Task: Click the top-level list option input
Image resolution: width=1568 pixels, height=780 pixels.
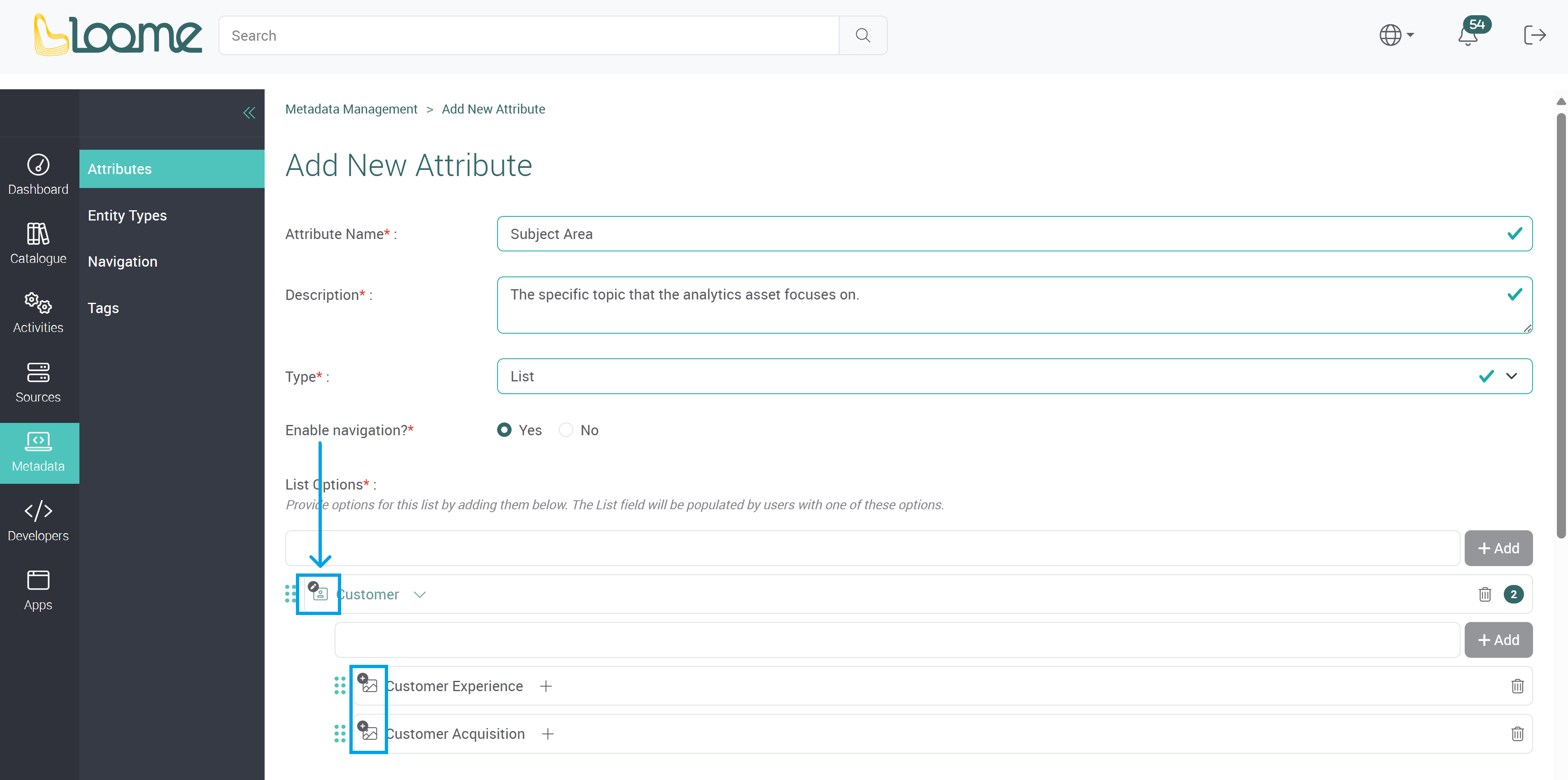Action: (872, 548)
